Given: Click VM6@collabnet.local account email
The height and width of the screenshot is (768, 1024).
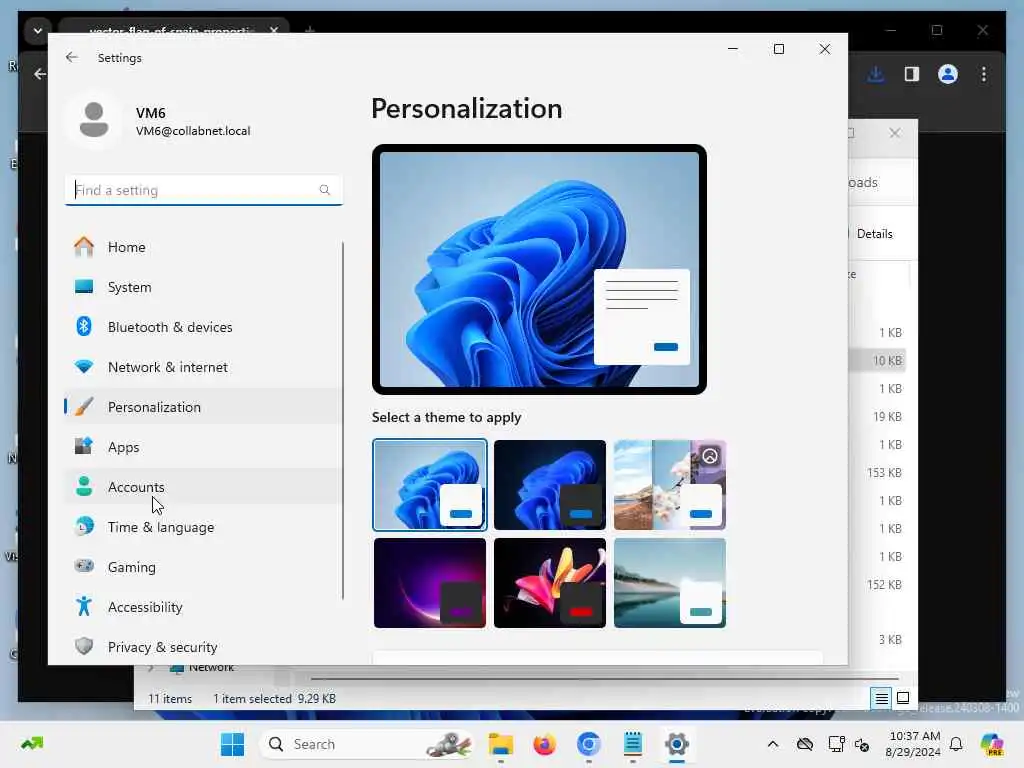Looking at the screenshot, I should coord(193,131).
